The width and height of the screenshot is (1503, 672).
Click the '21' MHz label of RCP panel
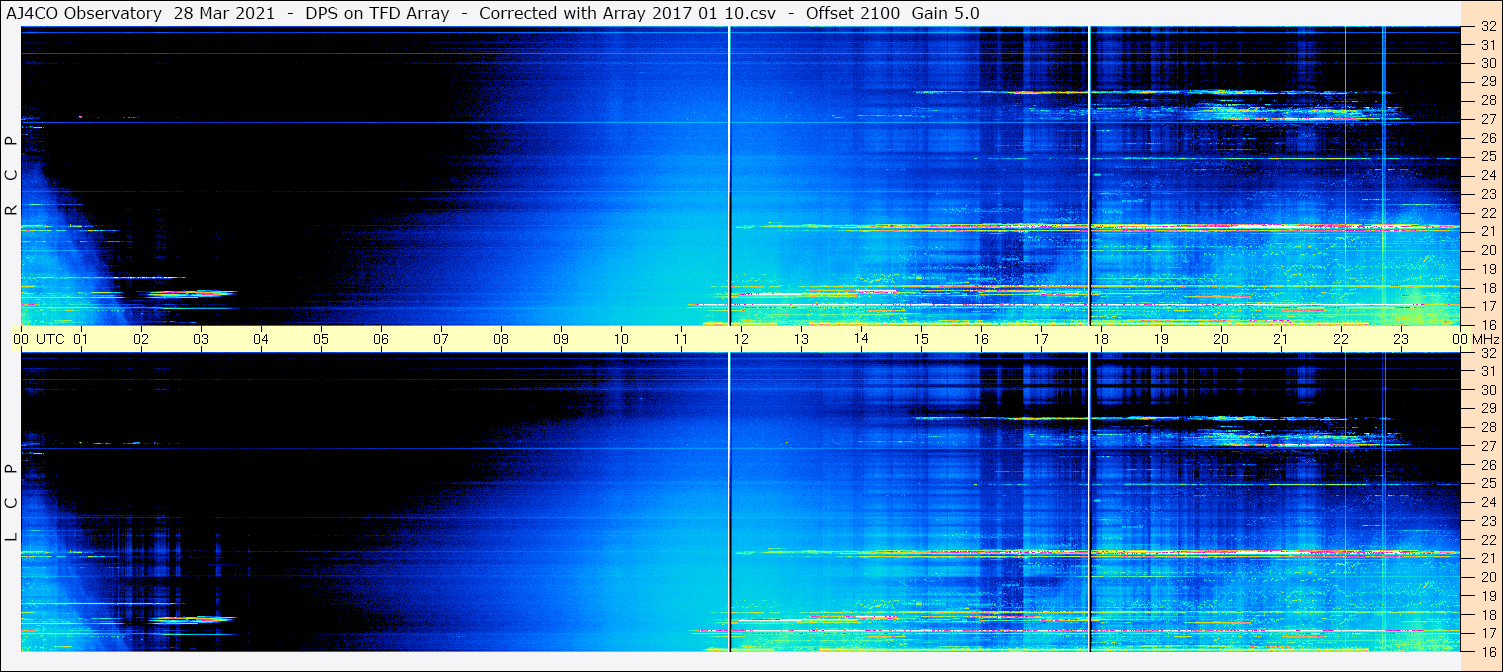coord(1487,232)
